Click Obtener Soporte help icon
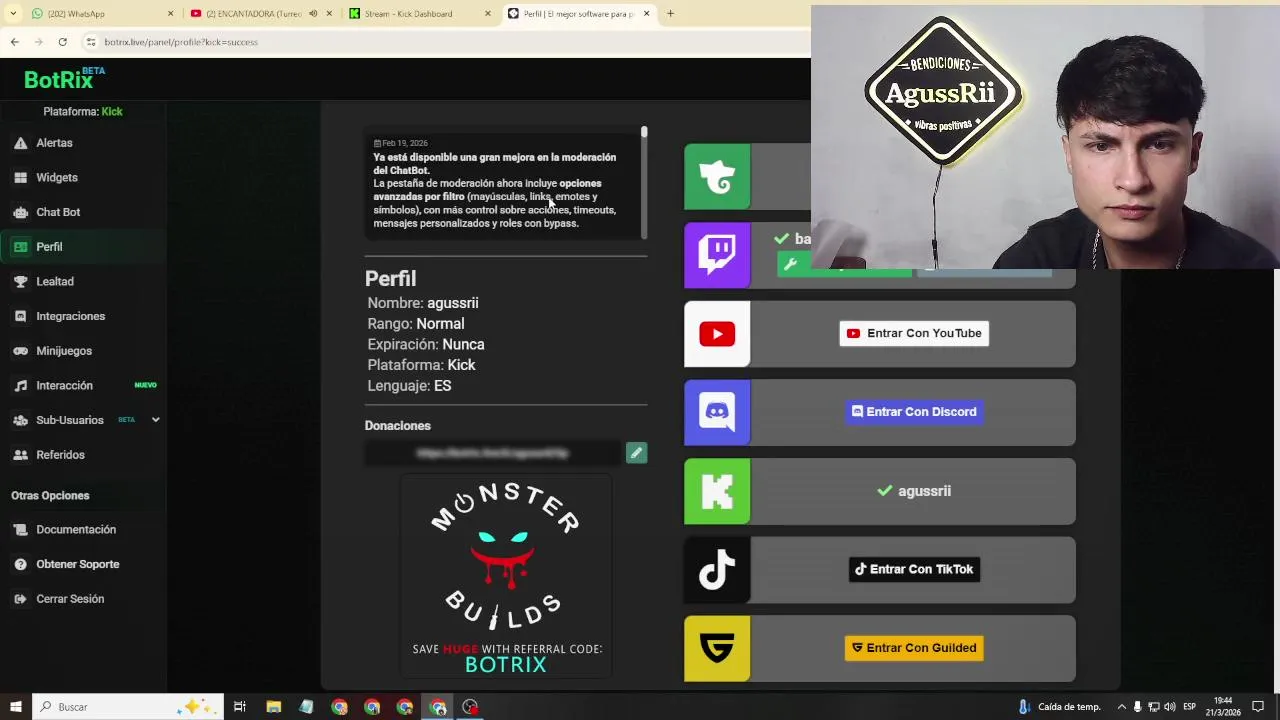 click(20, 565)
